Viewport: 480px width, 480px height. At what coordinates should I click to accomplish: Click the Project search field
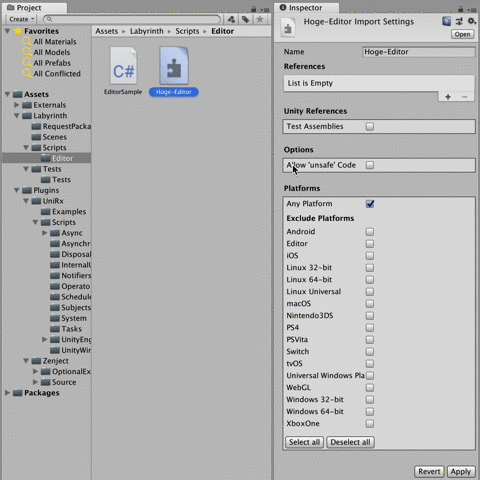point(132,19)
